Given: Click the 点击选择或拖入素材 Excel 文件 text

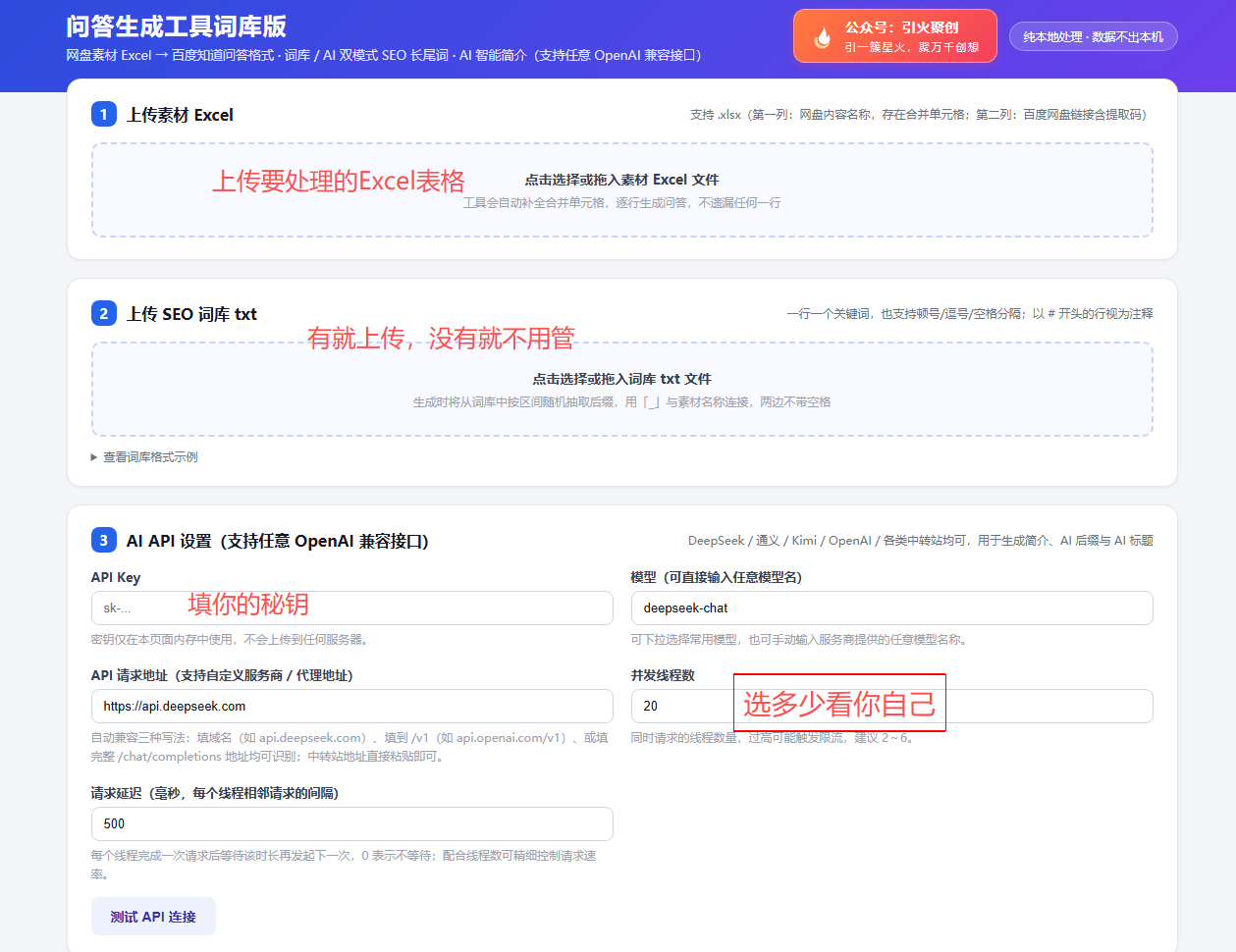Looking at the screenshot, I should [621, 180].
